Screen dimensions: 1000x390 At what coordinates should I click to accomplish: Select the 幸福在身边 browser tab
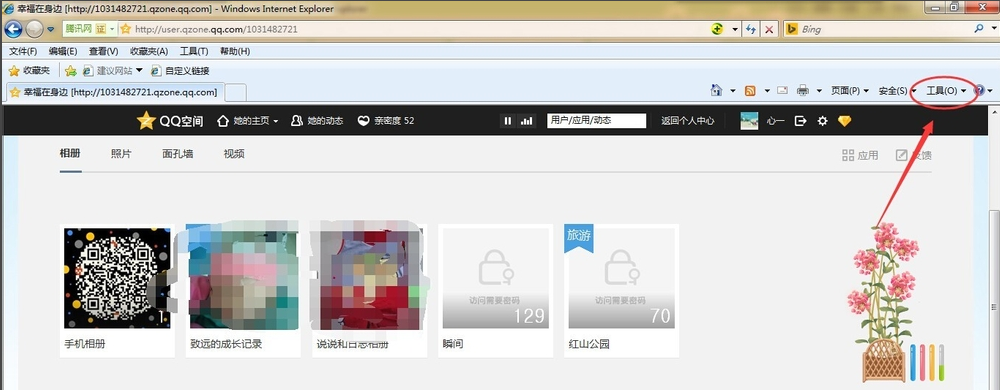click(x=115, y=92)
